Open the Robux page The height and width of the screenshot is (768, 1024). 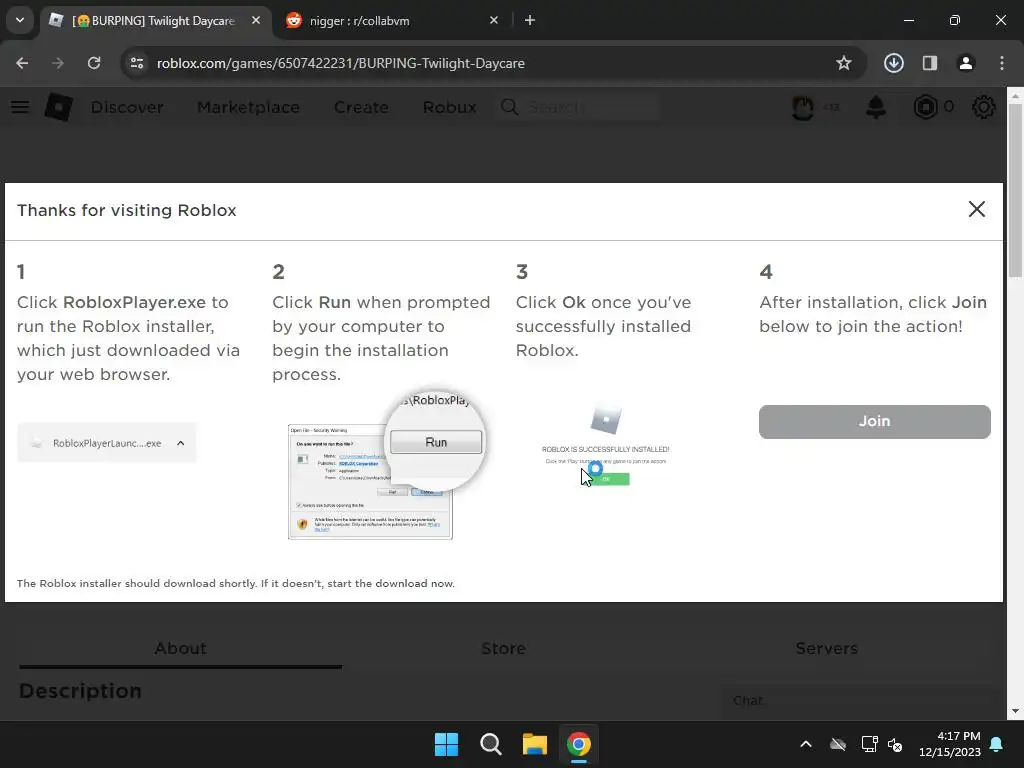click(x=449, y=107)
